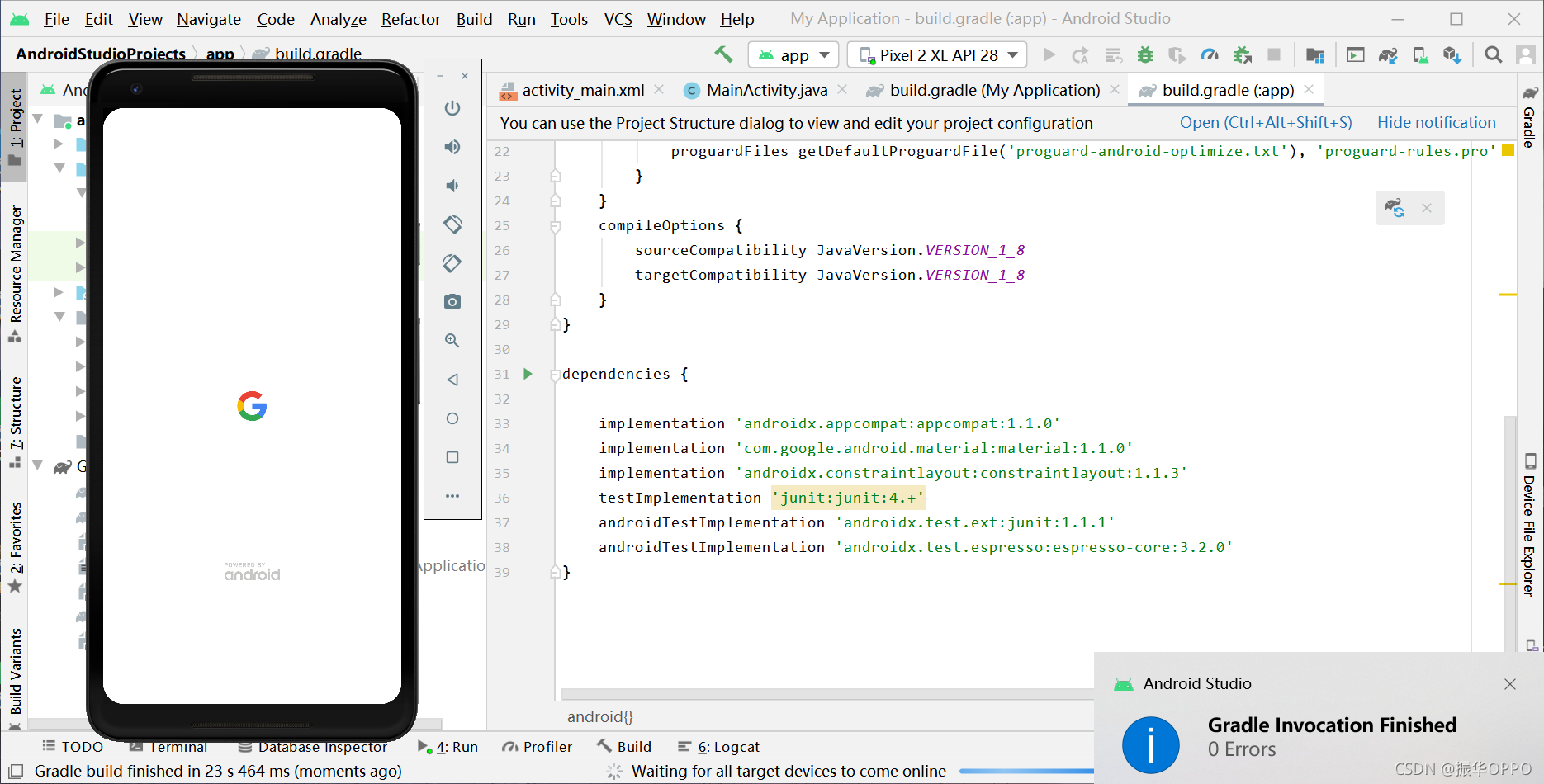Viewport: 1544px width, 784px height.
Task: Click Open (Ctrl+Alt+Shift+S) link
Action: 1266,123
